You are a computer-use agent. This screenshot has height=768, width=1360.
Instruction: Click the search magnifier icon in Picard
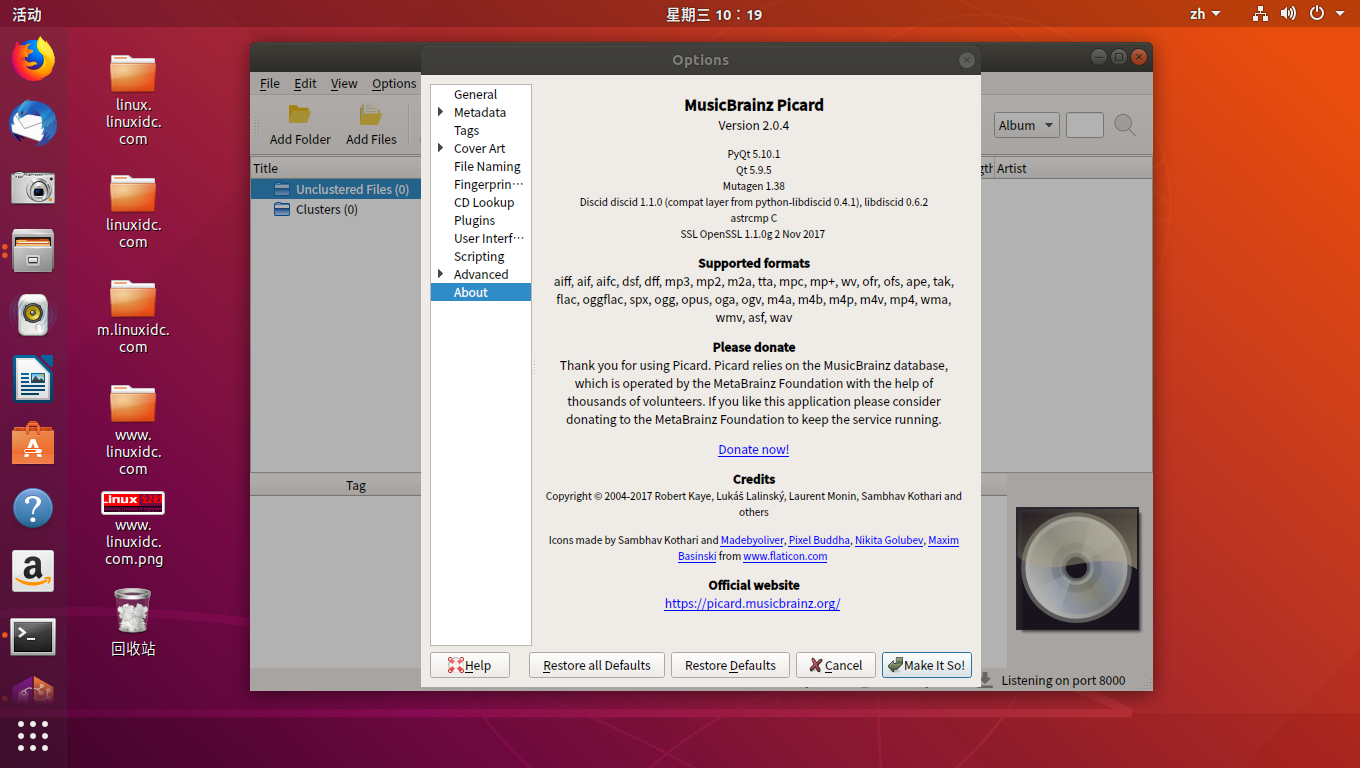(x=1125, y=125)
